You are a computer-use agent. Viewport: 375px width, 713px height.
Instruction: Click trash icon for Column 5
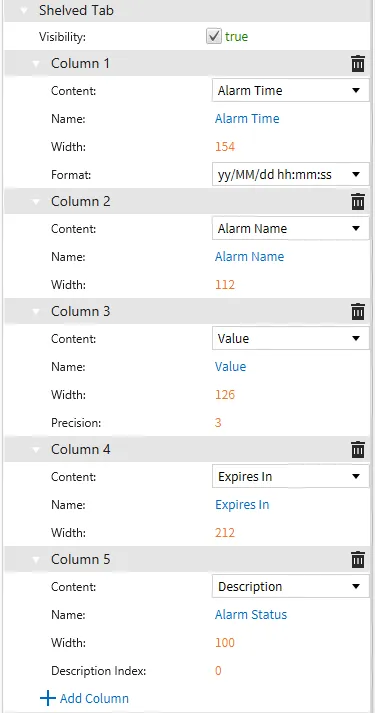tap(358, 559)
